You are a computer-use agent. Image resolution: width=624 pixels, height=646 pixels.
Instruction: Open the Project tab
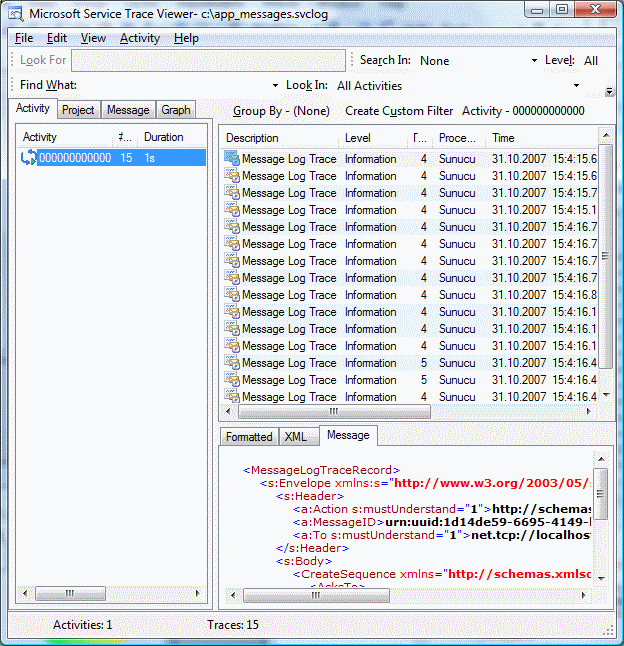point(78,110)
